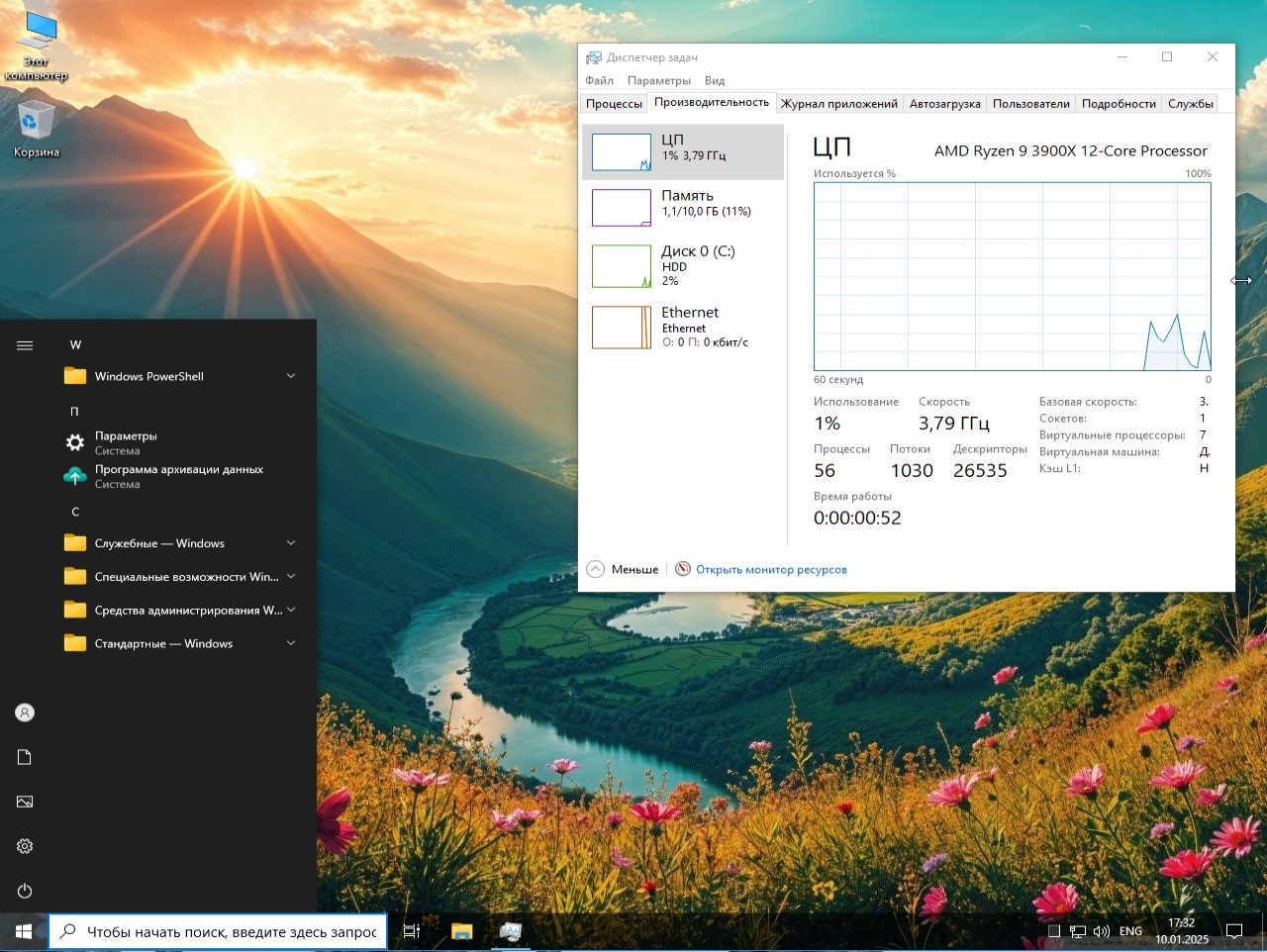Click the main CPU usage graph

pyautogui.click(x=1012, y=276)
